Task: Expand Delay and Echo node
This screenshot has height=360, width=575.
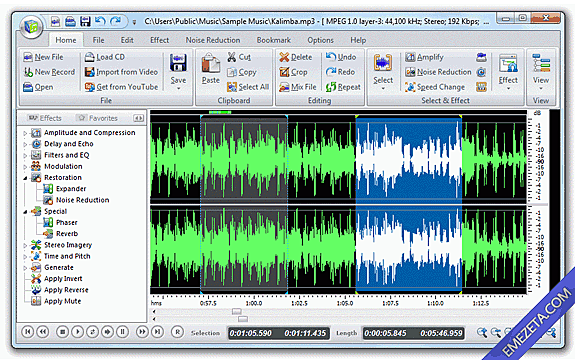Action: point(25,144)
